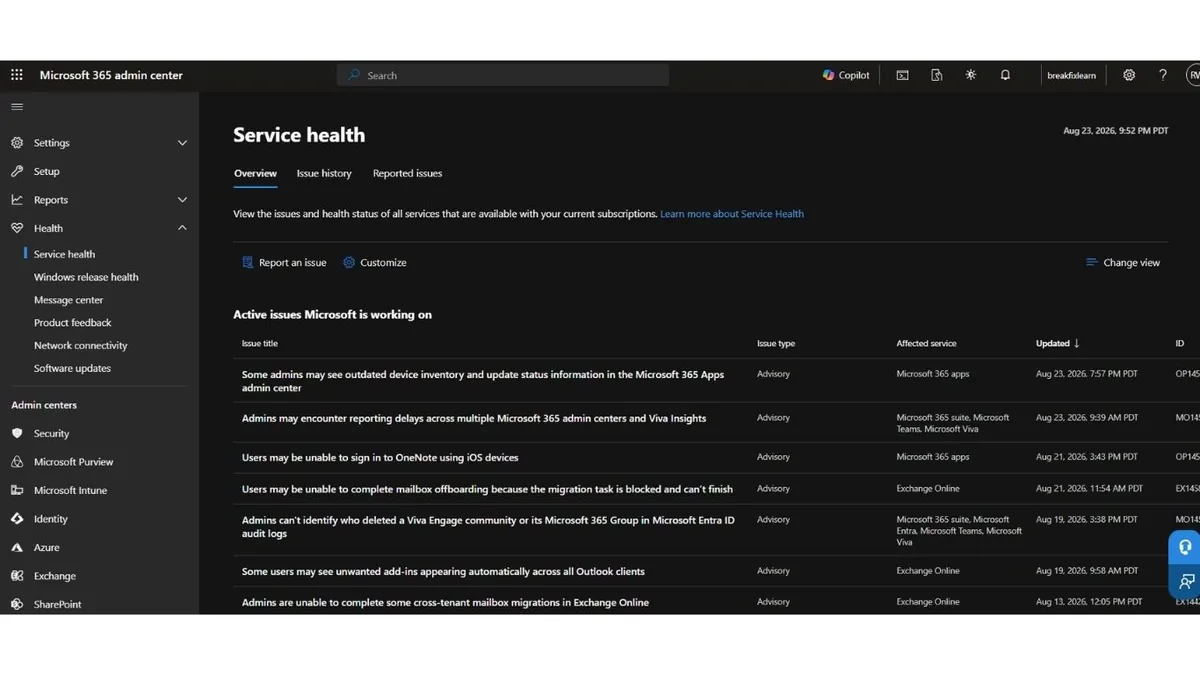Click the Issue title column header
This screenshot has height=675, width=1200.
[x=260, y=343]
